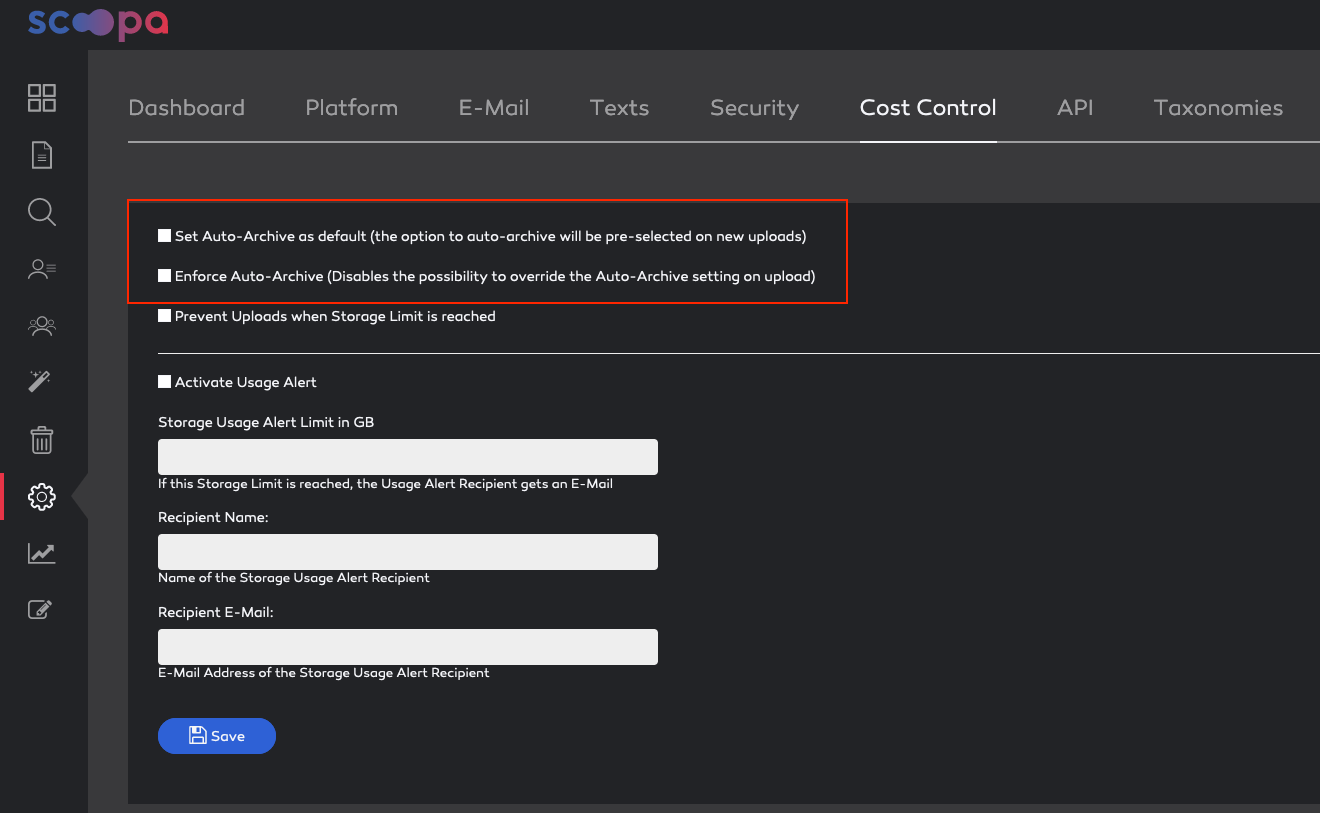Focus the Recipient E-Mail input field

(408, 647)
